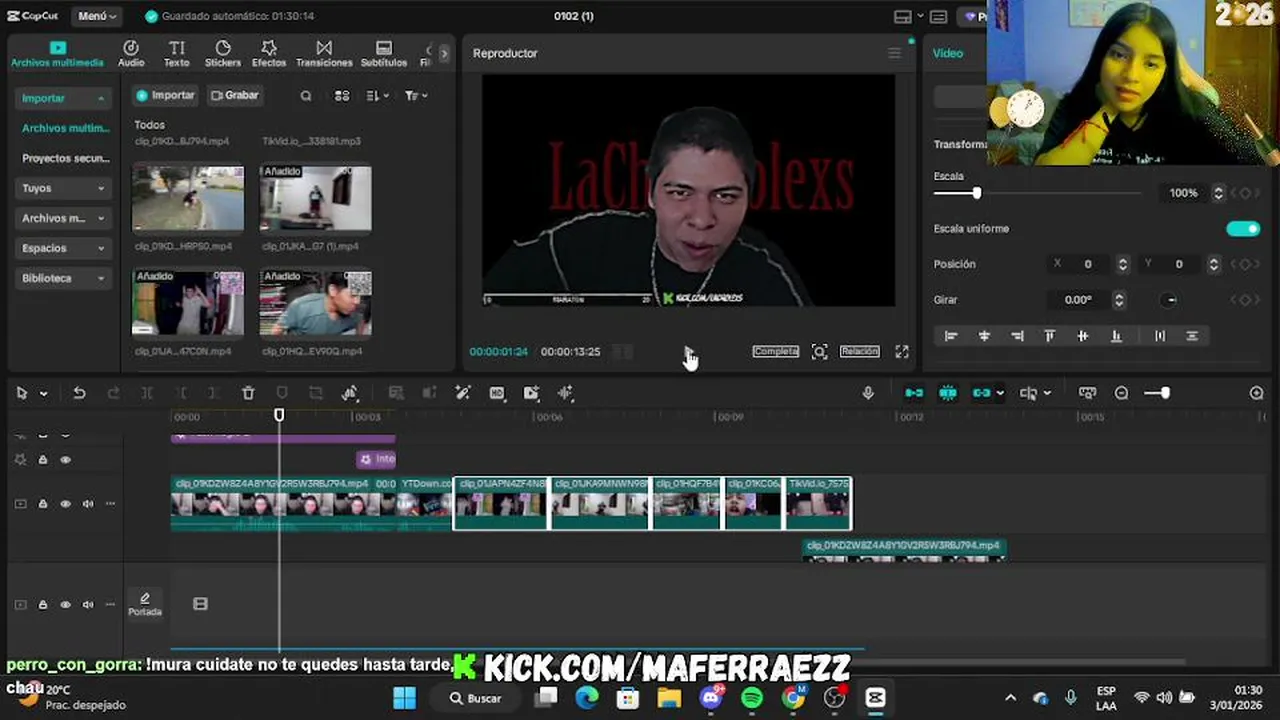The image size is (1280, 720).
Task: Mute the main video track audio
Action: 88,504
